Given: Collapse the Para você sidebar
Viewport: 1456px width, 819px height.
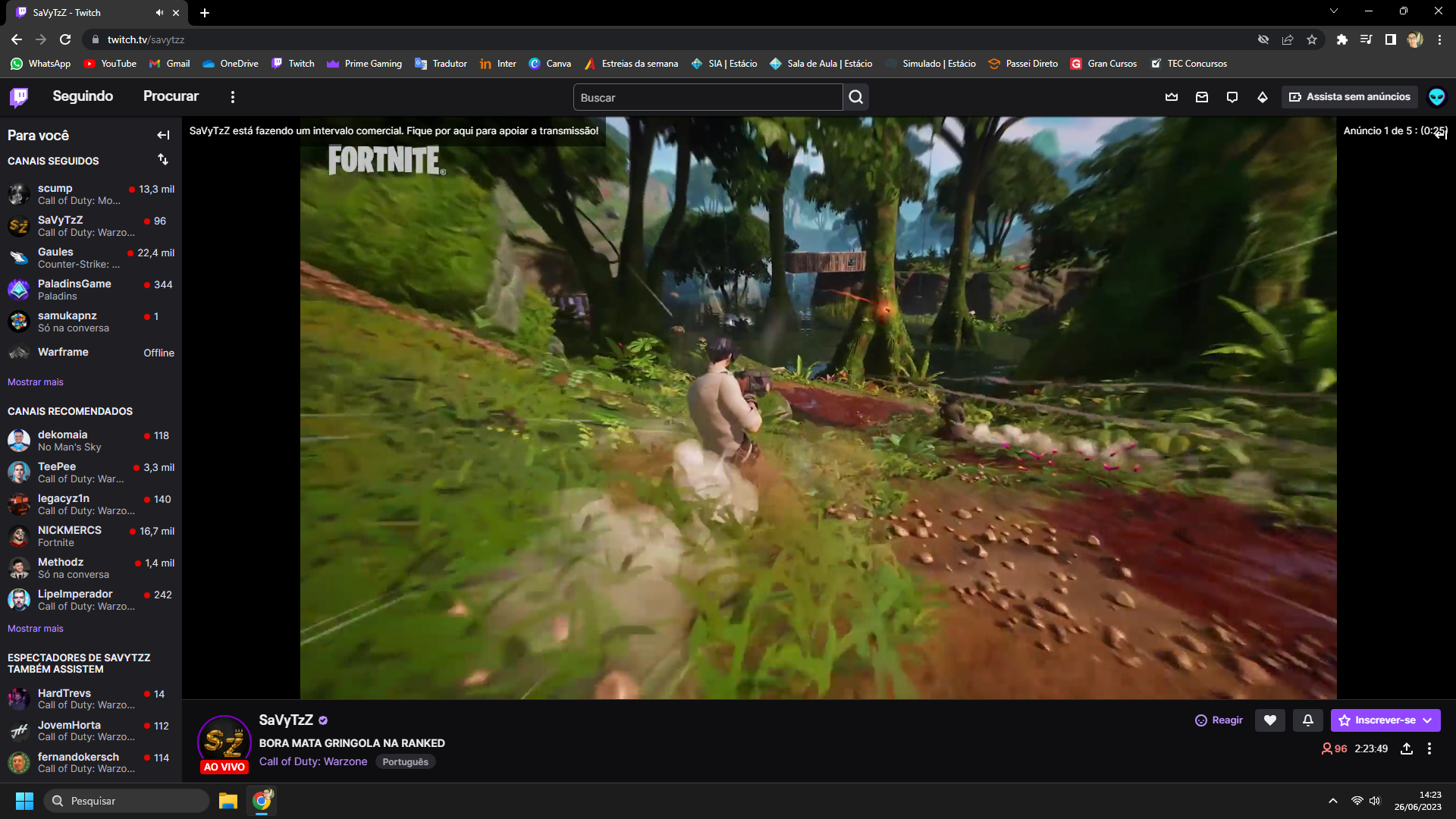Looking at the screenshot, I should (x=163, y=135).
